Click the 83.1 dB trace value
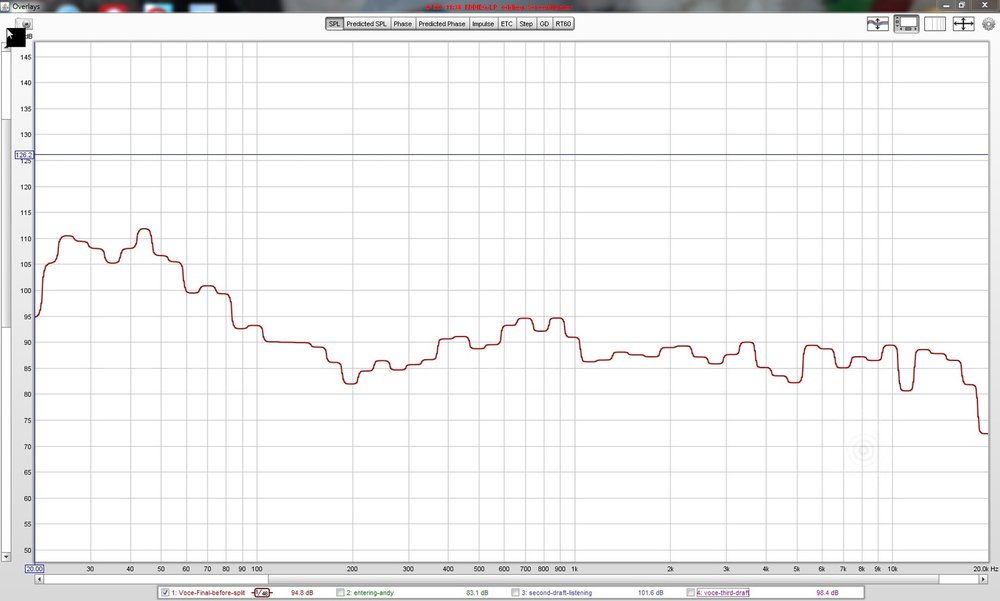 click(x=477, y=593)
